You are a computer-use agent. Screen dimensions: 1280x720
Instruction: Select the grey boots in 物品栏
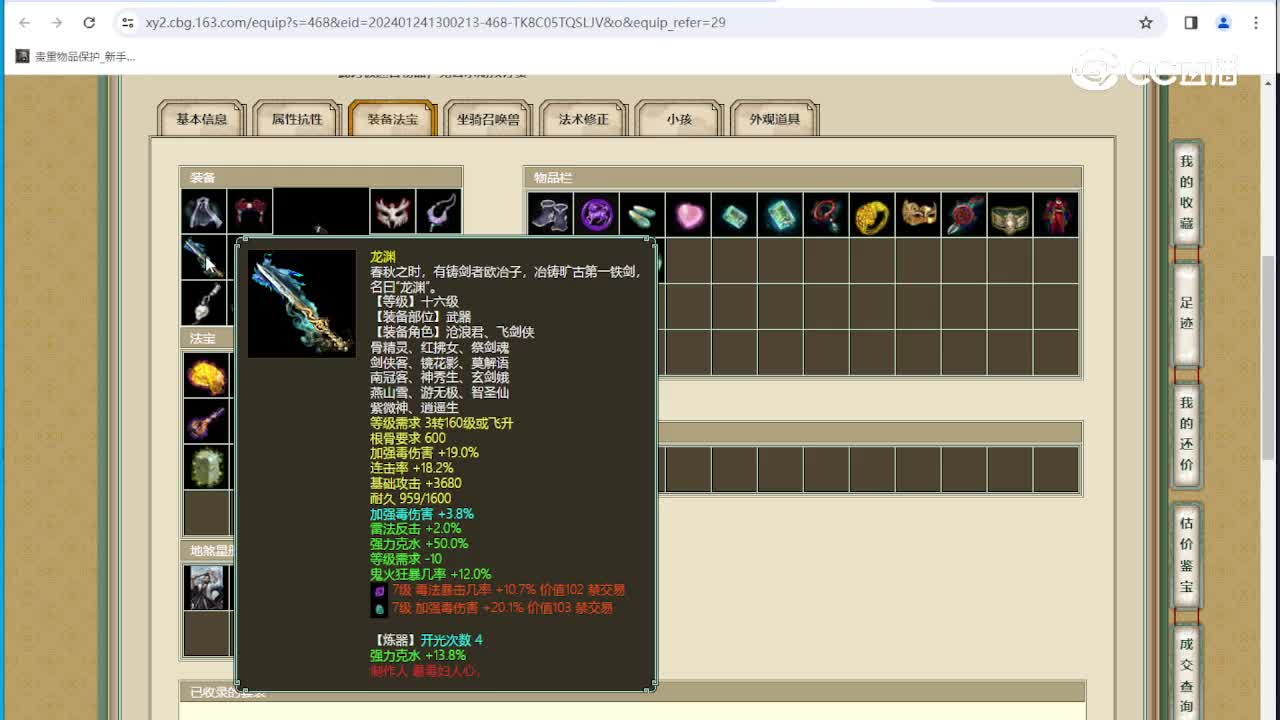pyautogui.click(x=550, y=214)
